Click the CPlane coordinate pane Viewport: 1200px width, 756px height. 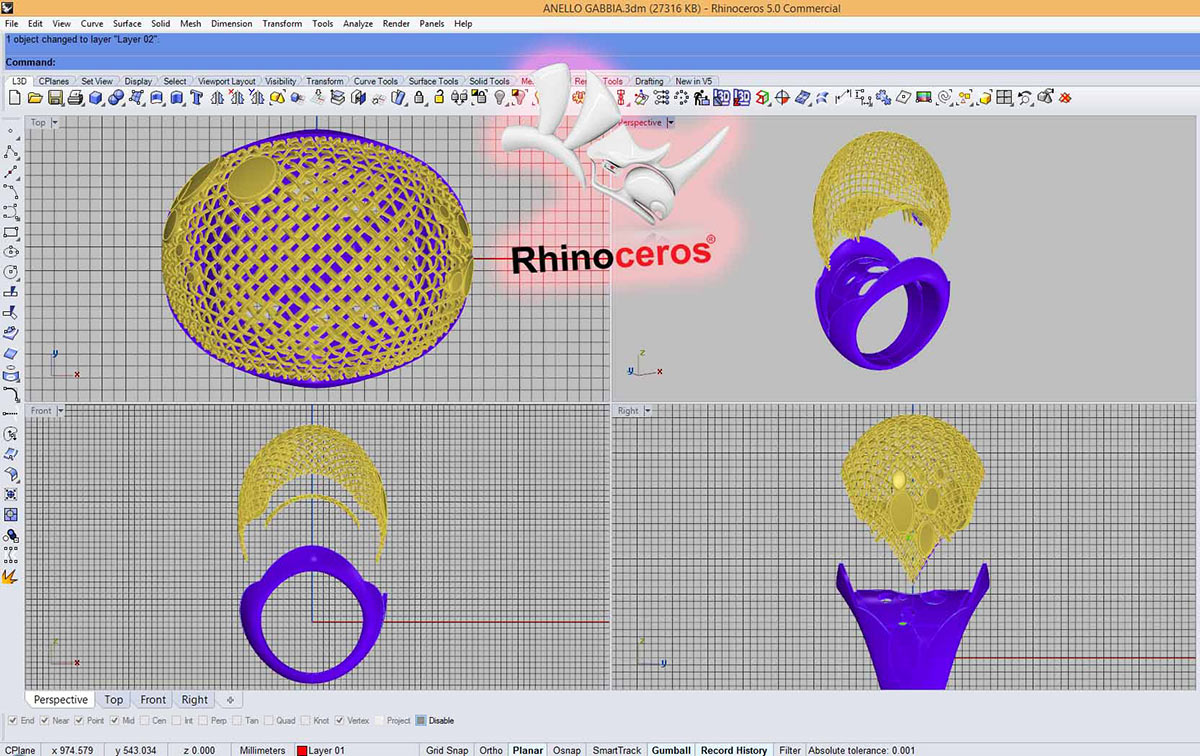tap(20, 750)
